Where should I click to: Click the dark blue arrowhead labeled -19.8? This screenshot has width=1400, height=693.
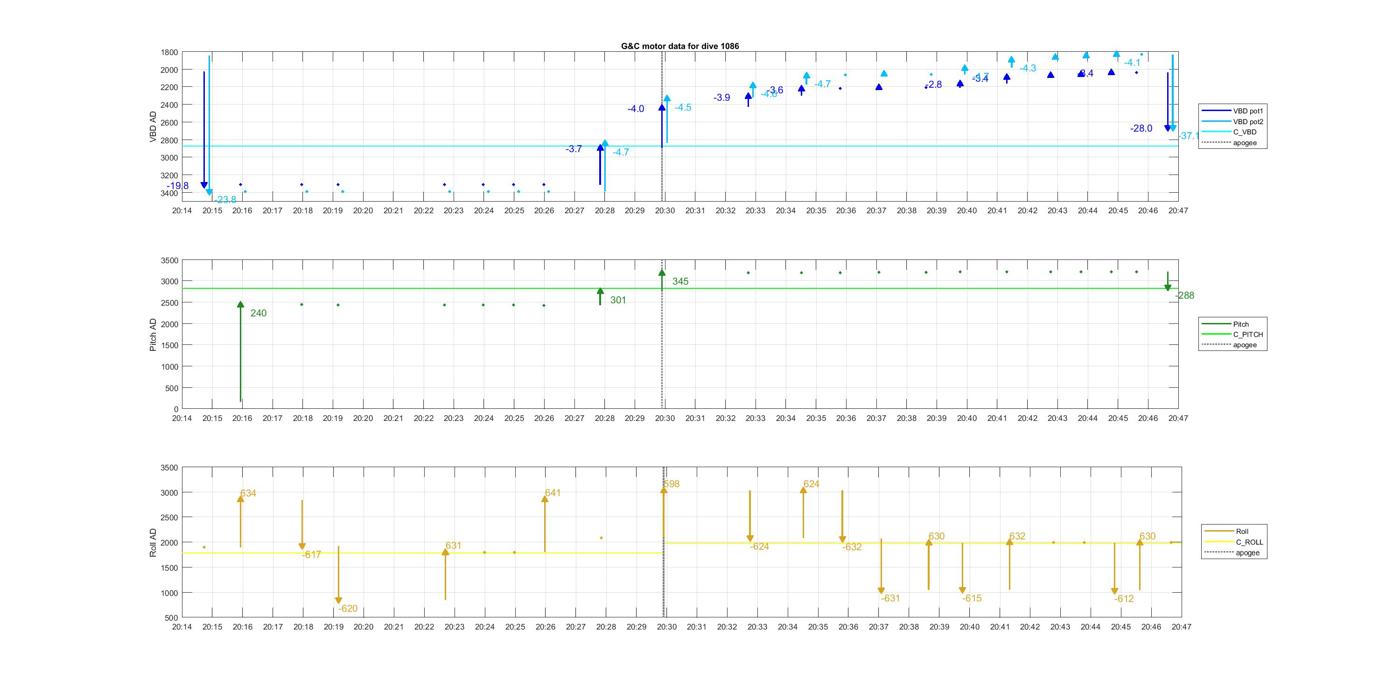[x=204, y=185]
